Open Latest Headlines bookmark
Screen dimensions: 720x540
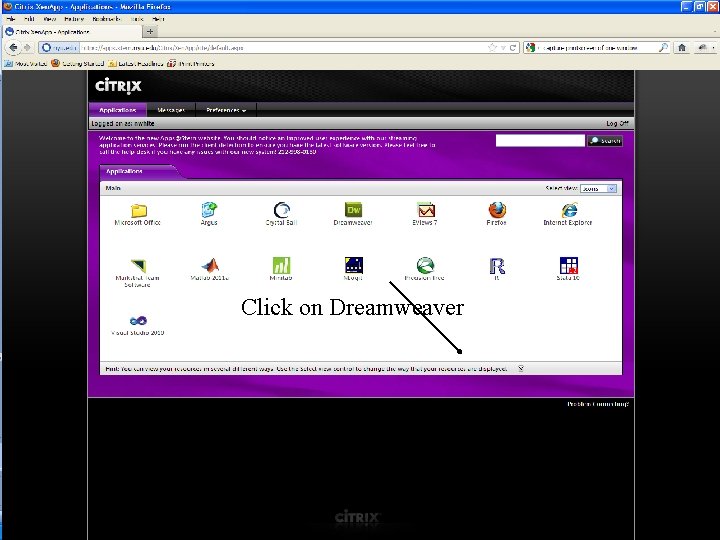tap(136, 63)
